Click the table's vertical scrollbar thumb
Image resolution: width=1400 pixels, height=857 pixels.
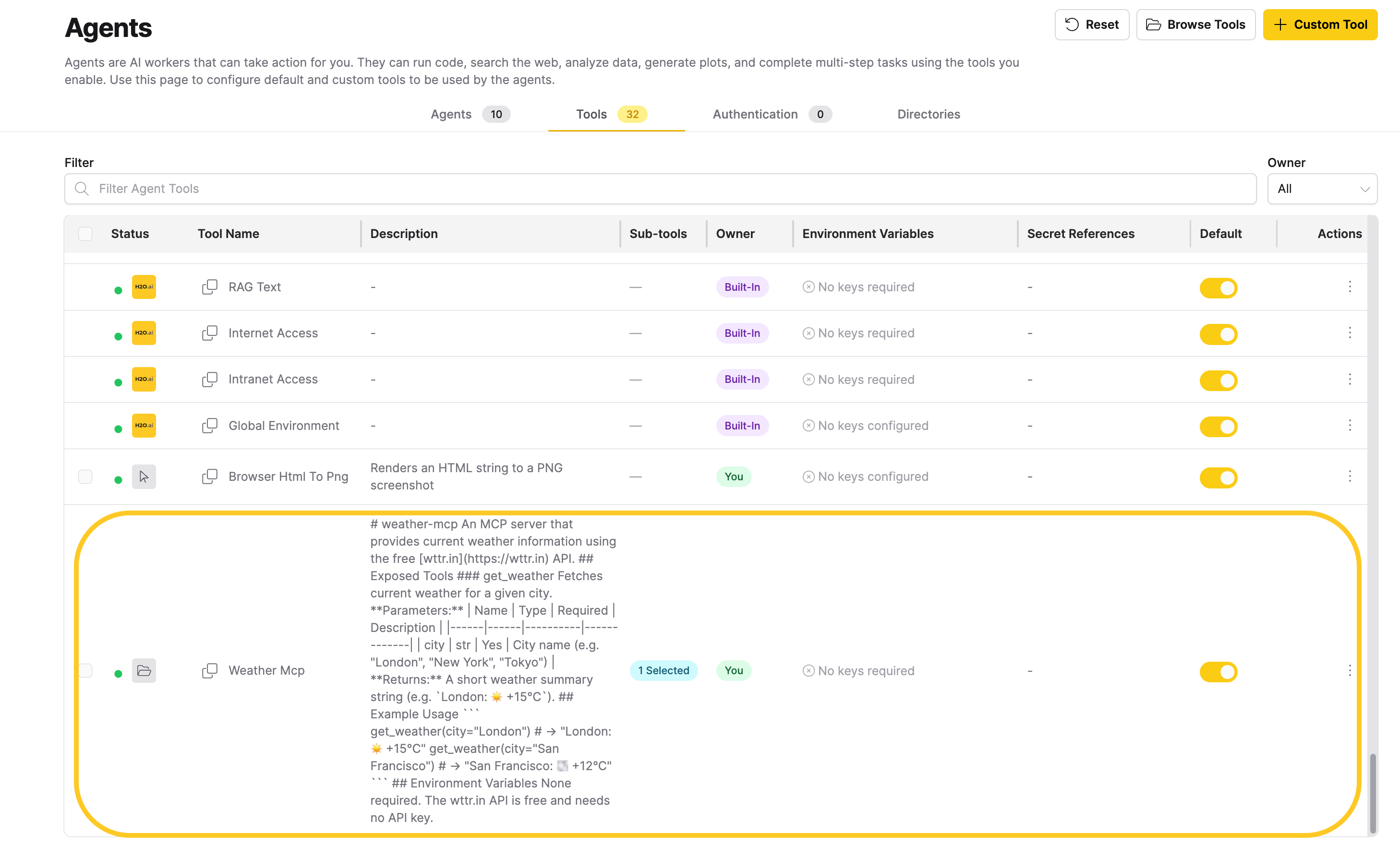point(1373,793)
